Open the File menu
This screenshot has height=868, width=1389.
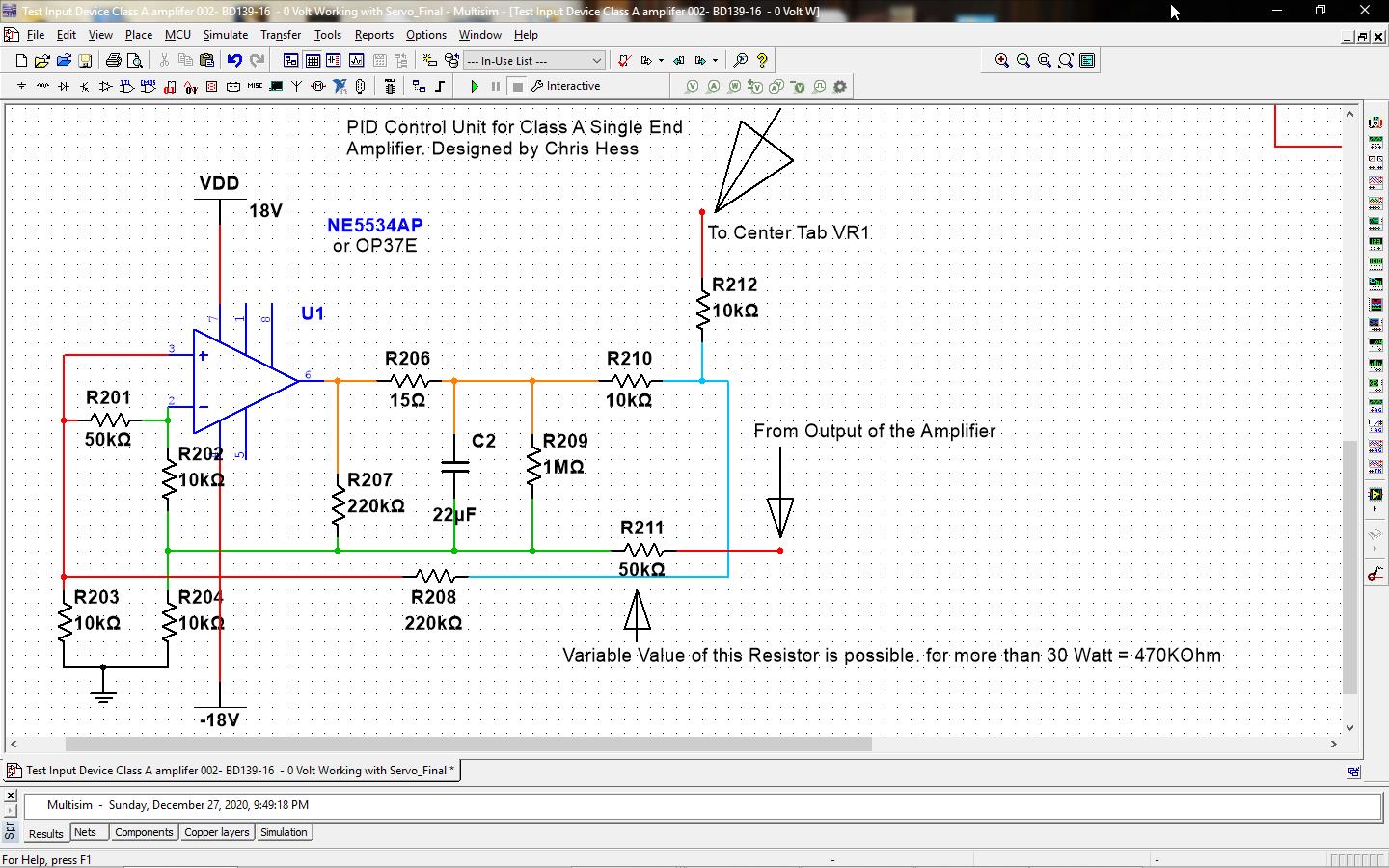[36, 35]
